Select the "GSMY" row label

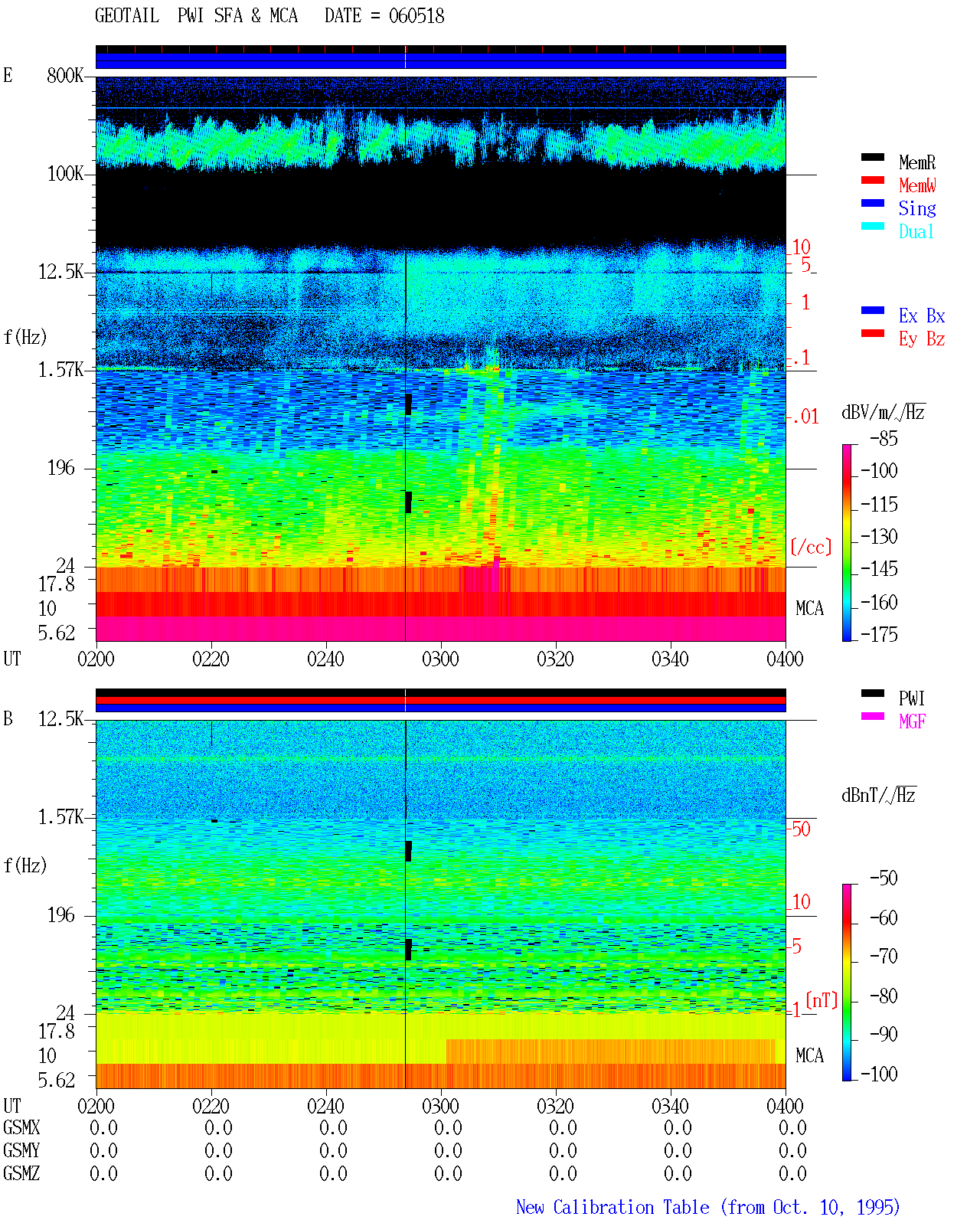(21, 1150)
